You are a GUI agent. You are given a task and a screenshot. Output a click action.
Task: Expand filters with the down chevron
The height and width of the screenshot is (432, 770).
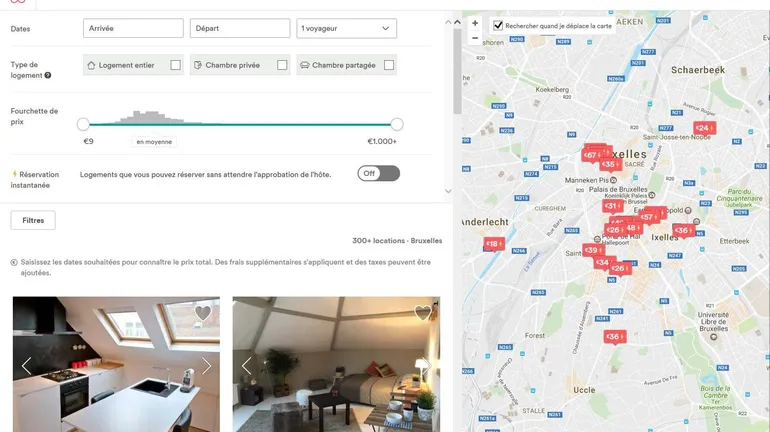click(x=448, y=191)
